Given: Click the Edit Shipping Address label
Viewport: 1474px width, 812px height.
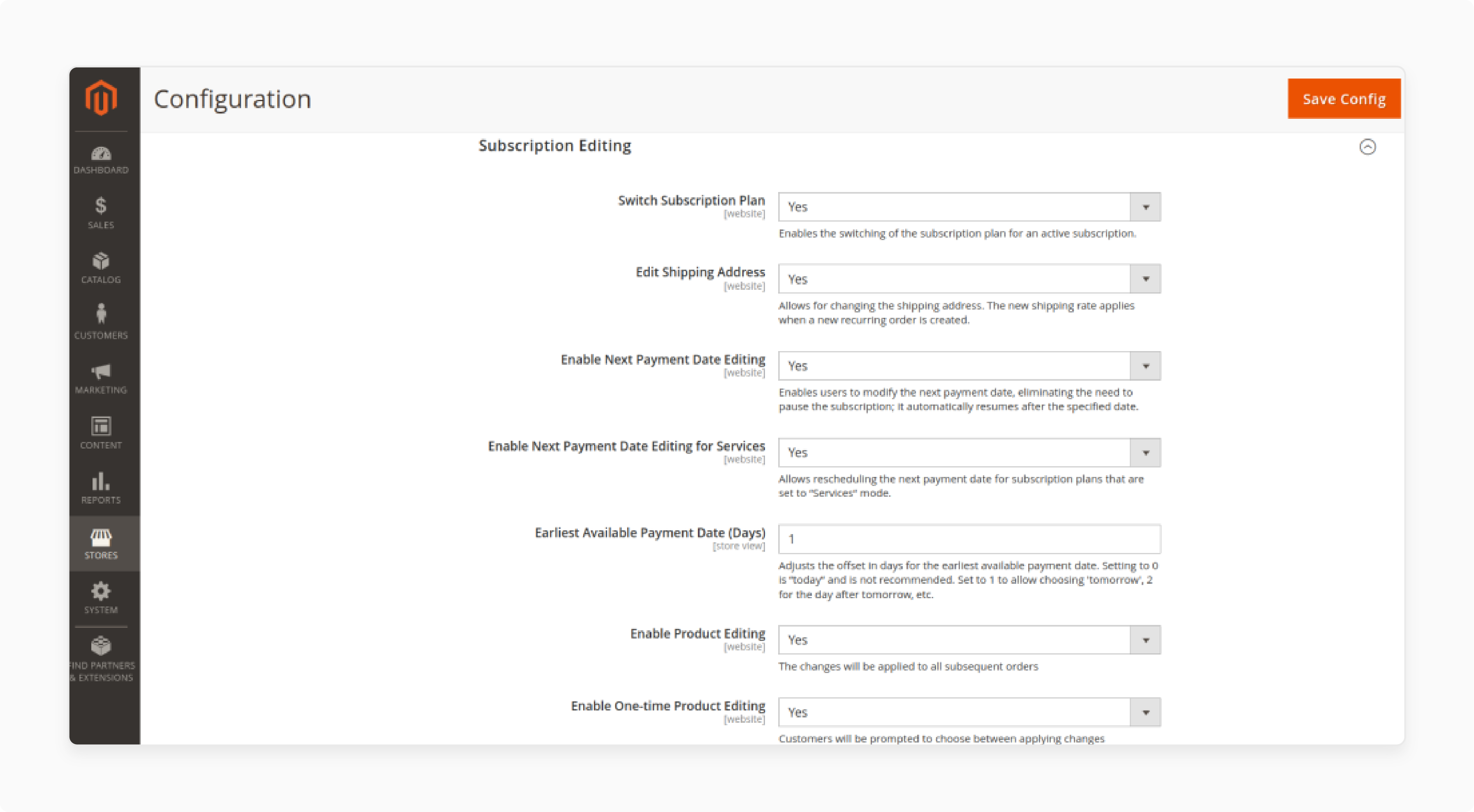Looking at the screenshot, I should pos(700,272).
